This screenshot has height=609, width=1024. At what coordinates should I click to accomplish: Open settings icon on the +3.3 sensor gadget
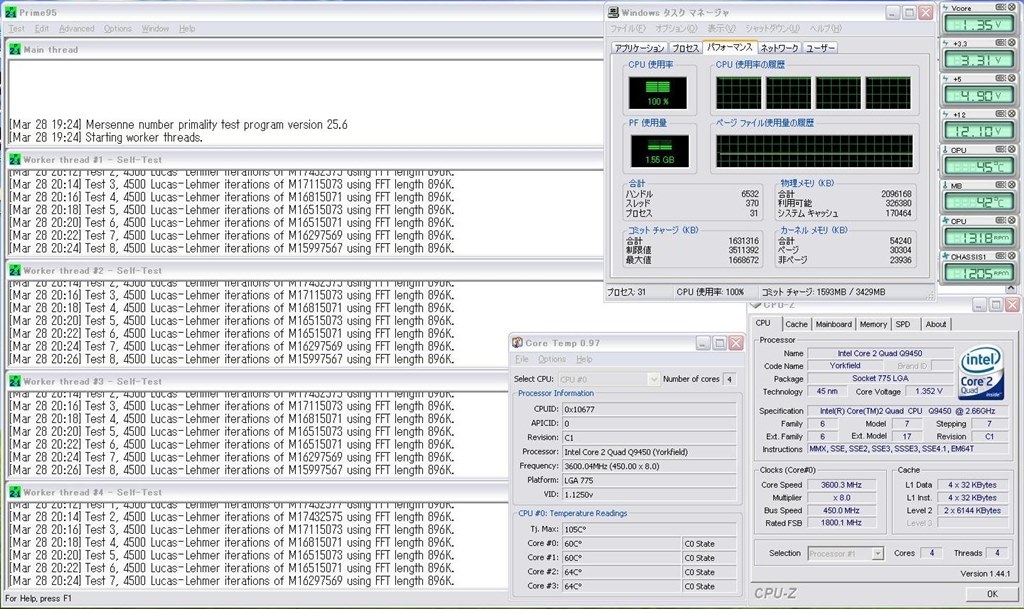point(1000,42)
